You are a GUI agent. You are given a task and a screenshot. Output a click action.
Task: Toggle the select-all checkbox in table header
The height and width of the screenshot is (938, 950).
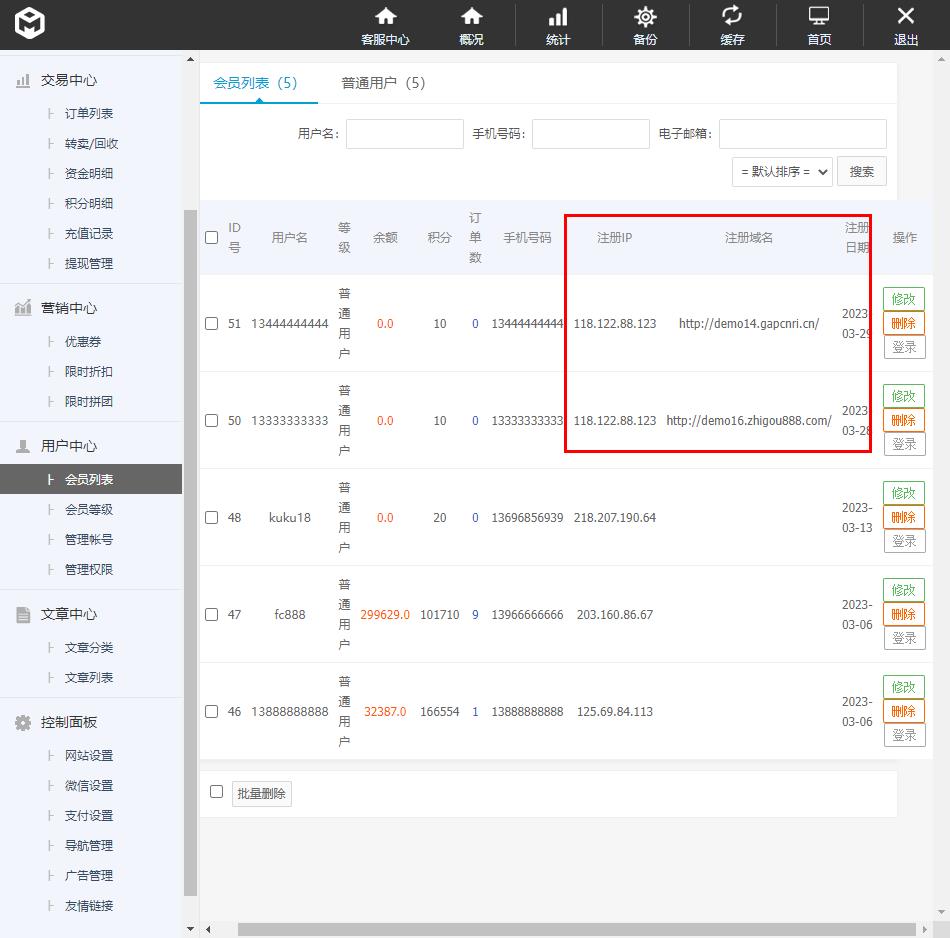(x=211, y=238)
